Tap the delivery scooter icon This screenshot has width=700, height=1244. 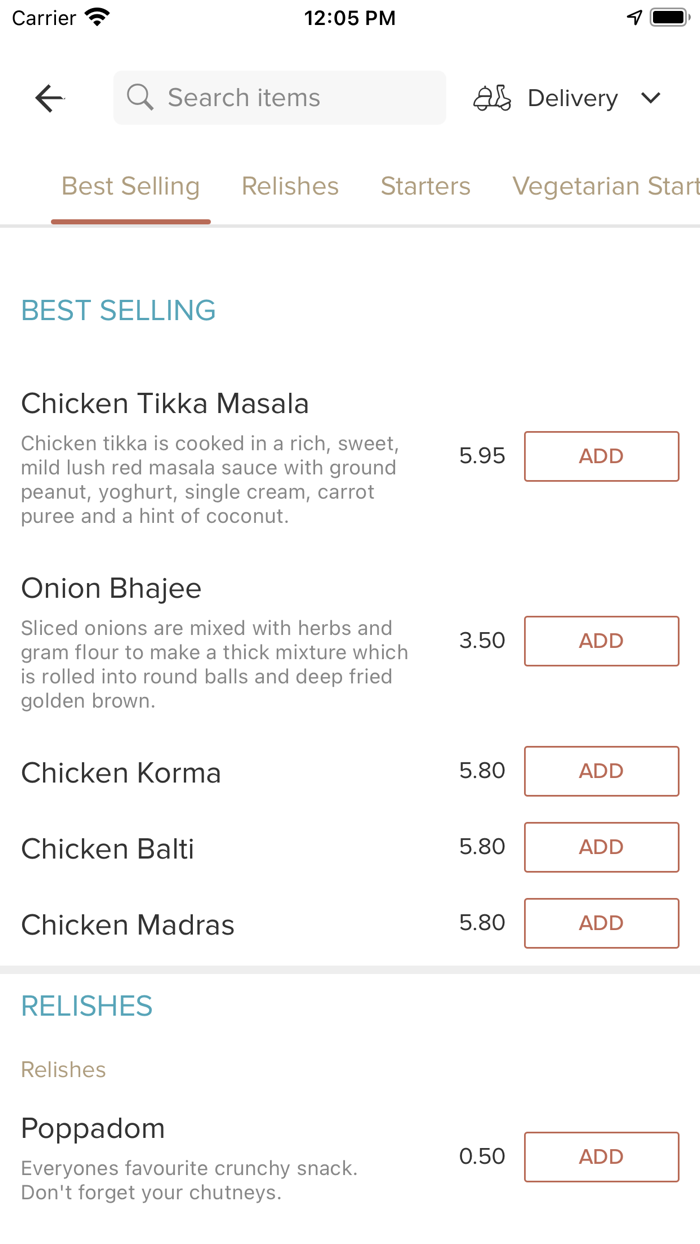pyautogui.click(x=492, y=97)
